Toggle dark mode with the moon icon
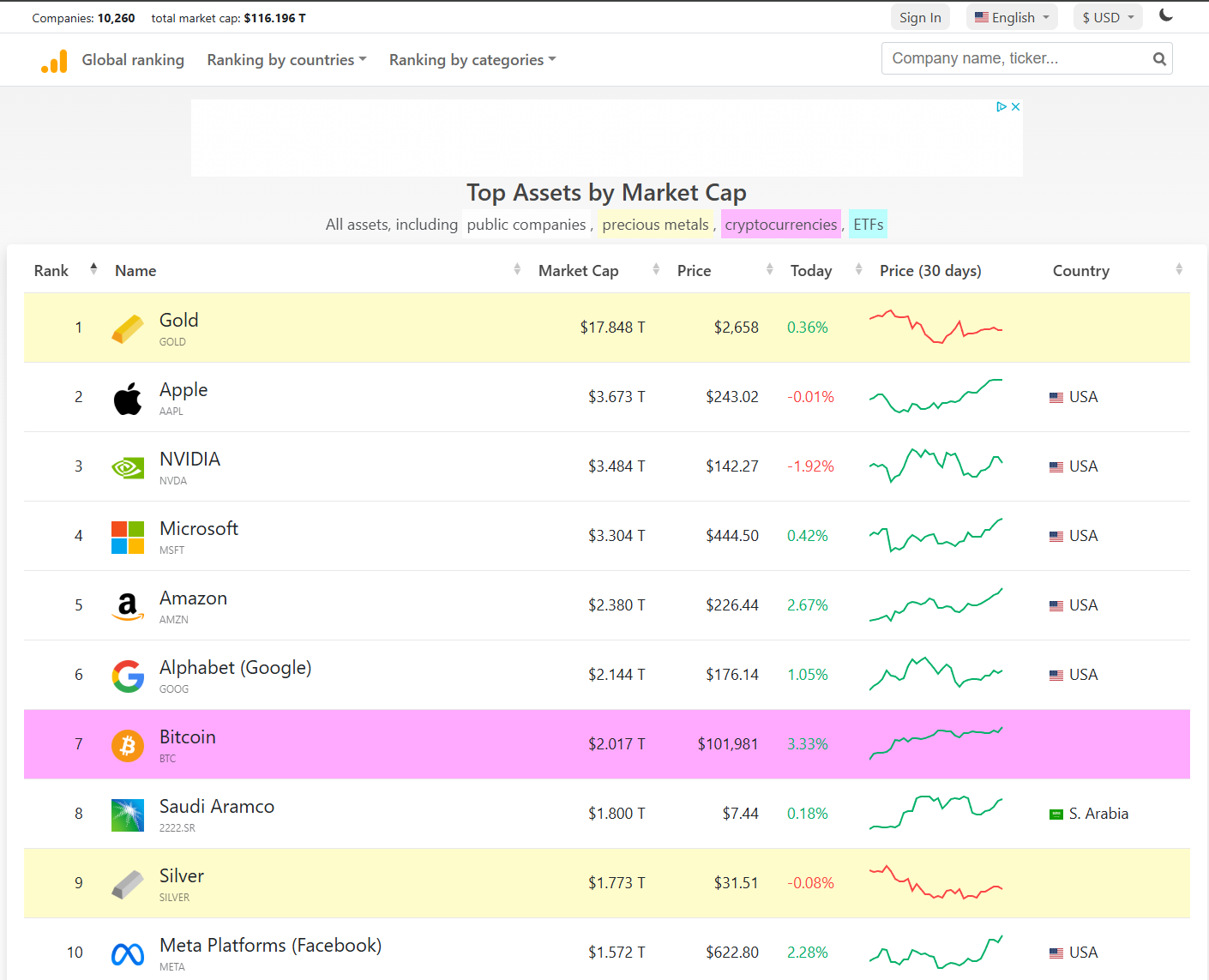 pos(1166,15)
